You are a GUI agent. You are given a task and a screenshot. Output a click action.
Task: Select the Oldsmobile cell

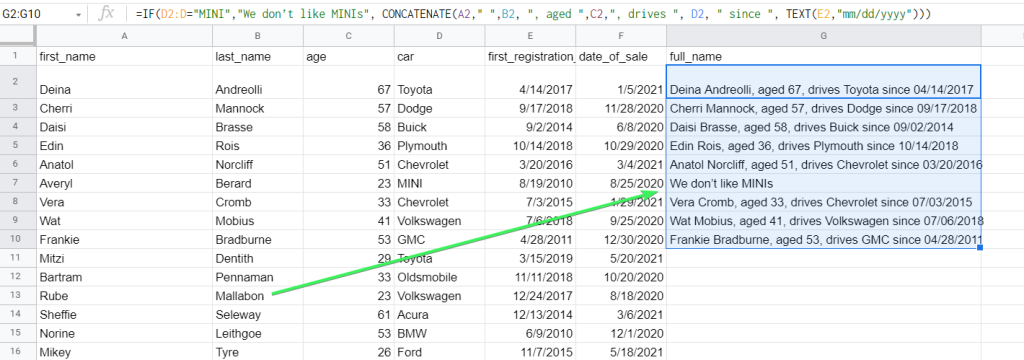pyautogui.click(x=440, y=277)
